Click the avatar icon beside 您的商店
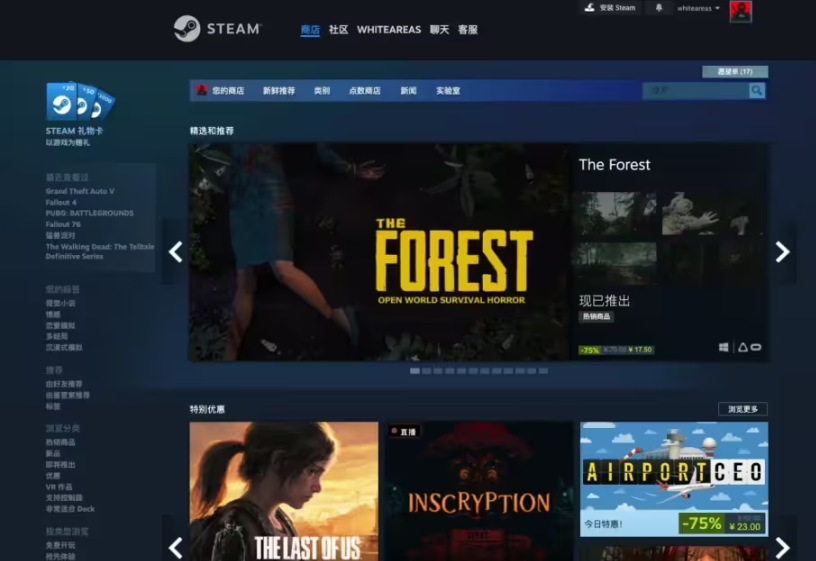Viewport: 816px width, 561px height. [201, 90]
